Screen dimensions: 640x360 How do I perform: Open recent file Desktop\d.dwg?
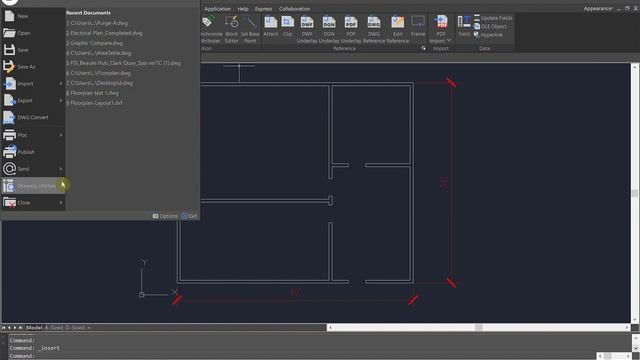[100, 83]
